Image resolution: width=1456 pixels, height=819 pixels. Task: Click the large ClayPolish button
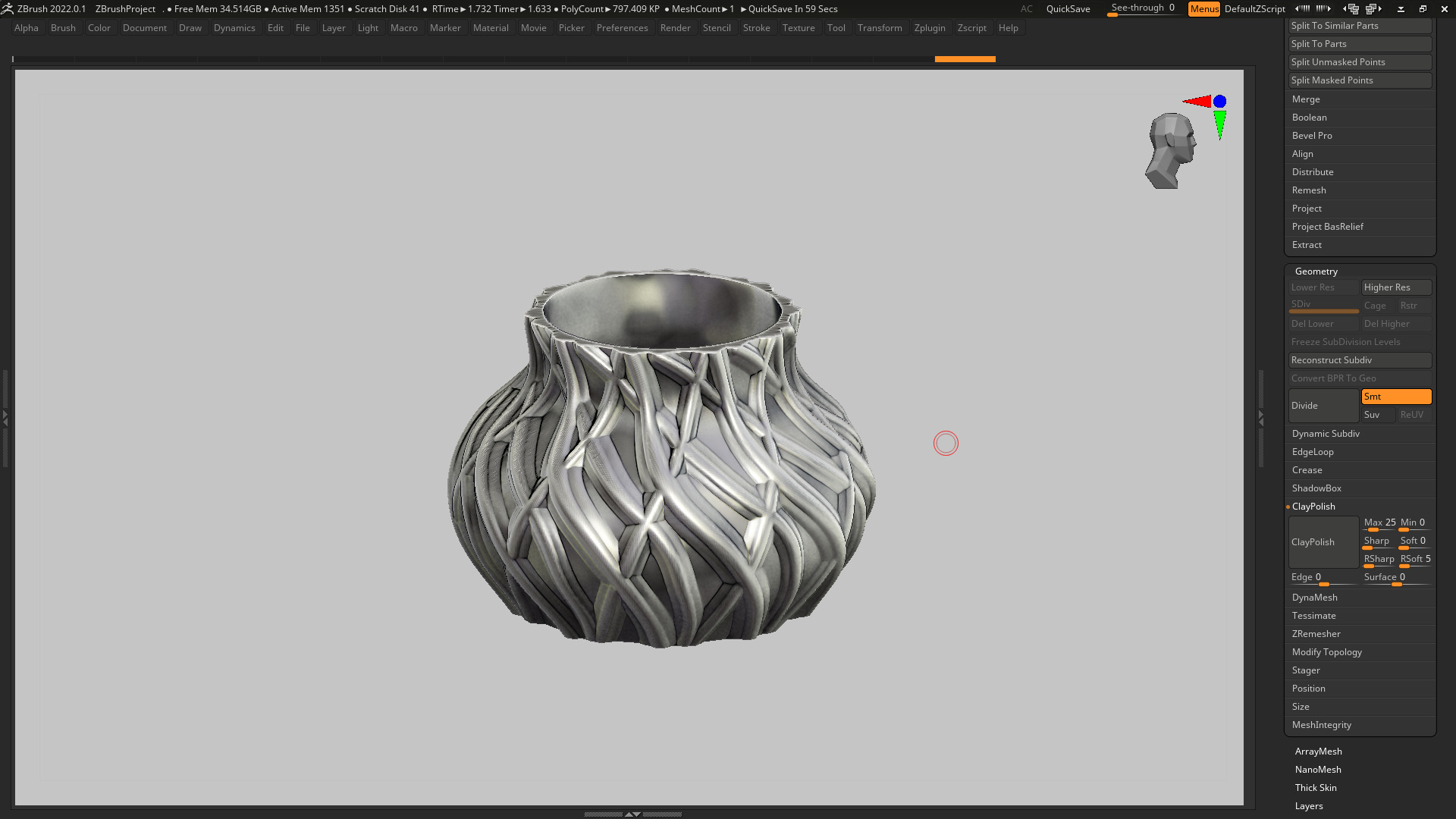pyautogui.click(x=1323, y=542)
